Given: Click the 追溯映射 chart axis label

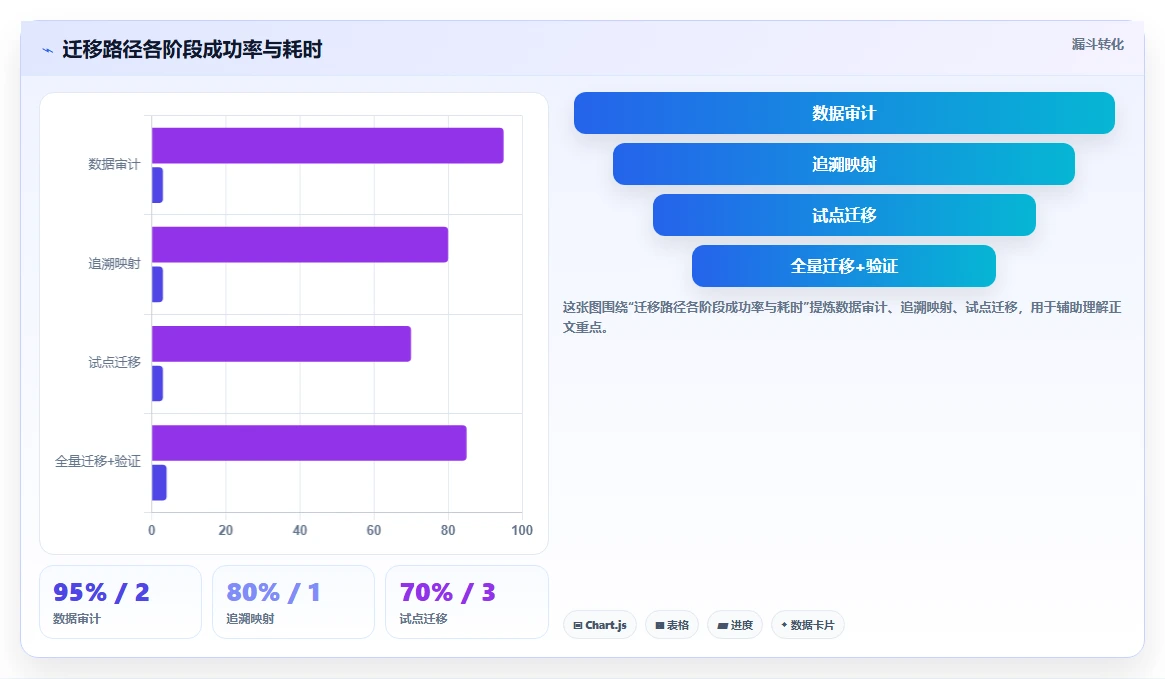Looking at the screenshot, I should coord(114,264).
